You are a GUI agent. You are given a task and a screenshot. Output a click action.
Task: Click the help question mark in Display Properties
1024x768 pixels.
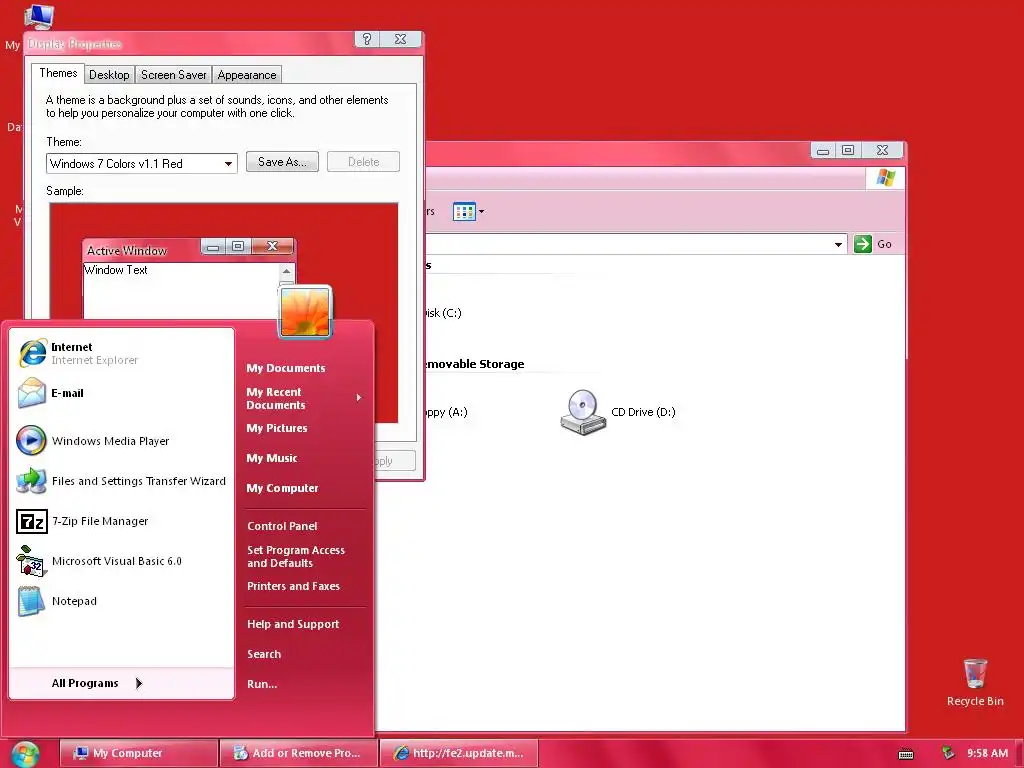coord(367,39)
